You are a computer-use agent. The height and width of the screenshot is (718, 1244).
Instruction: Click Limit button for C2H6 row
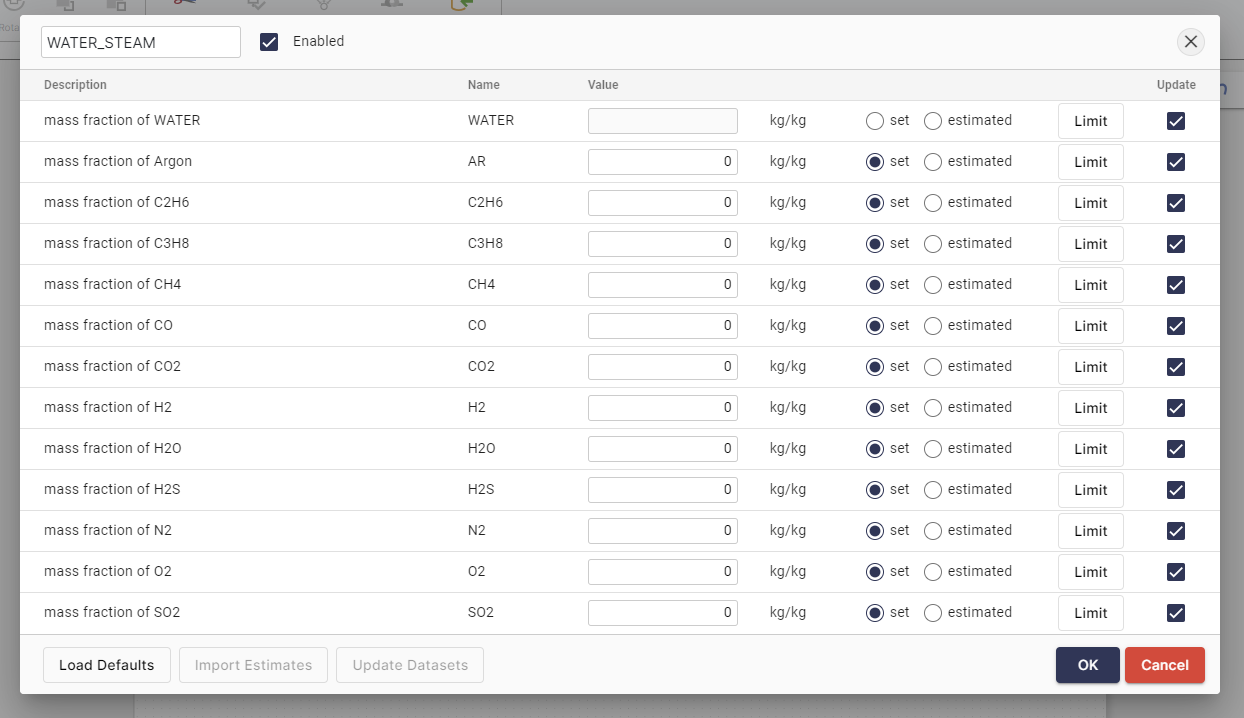click(x=1090, y=203)
